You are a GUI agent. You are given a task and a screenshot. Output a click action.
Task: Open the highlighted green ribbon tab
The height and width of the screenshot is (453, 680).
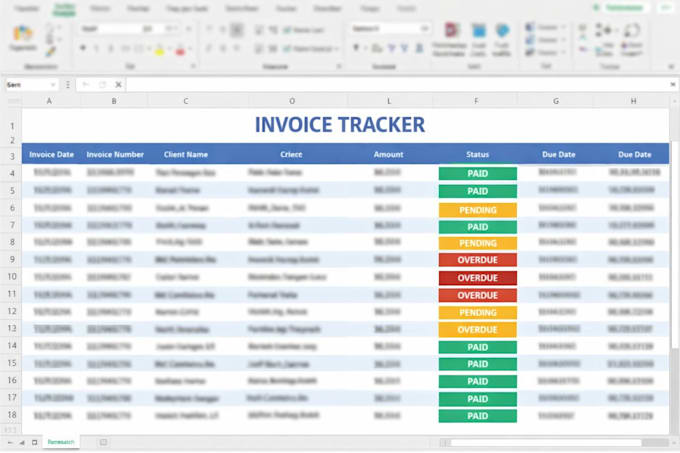tap(64, 9)
